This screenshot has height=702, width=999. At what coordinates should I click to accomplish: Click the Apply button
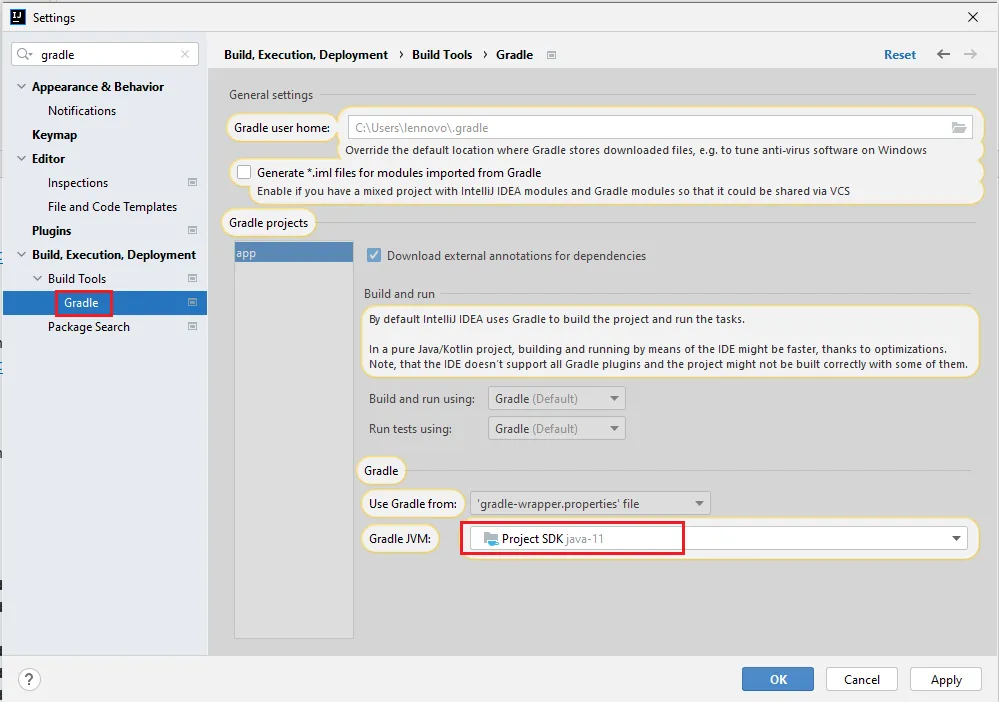[946, 679]
